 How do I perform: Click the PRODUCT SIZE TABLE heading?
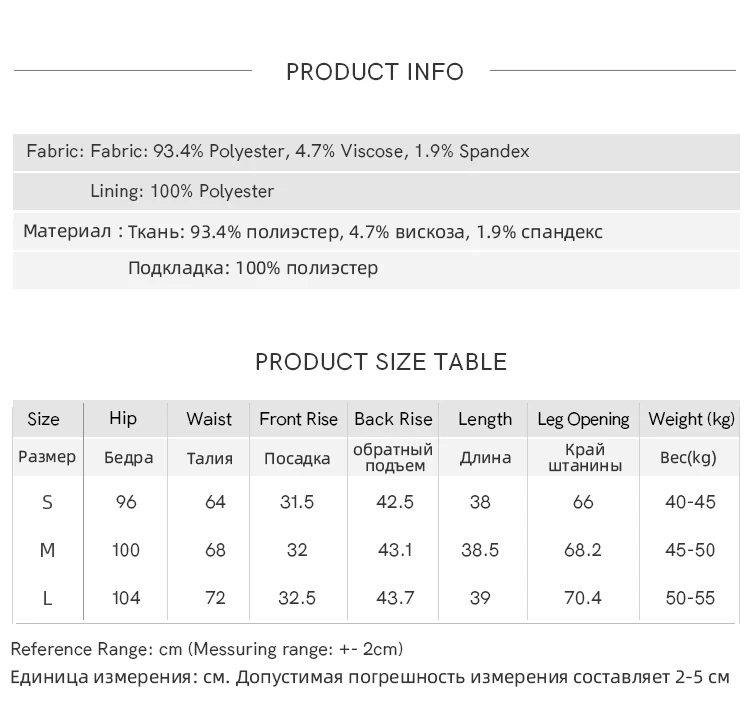coord(381,362)
